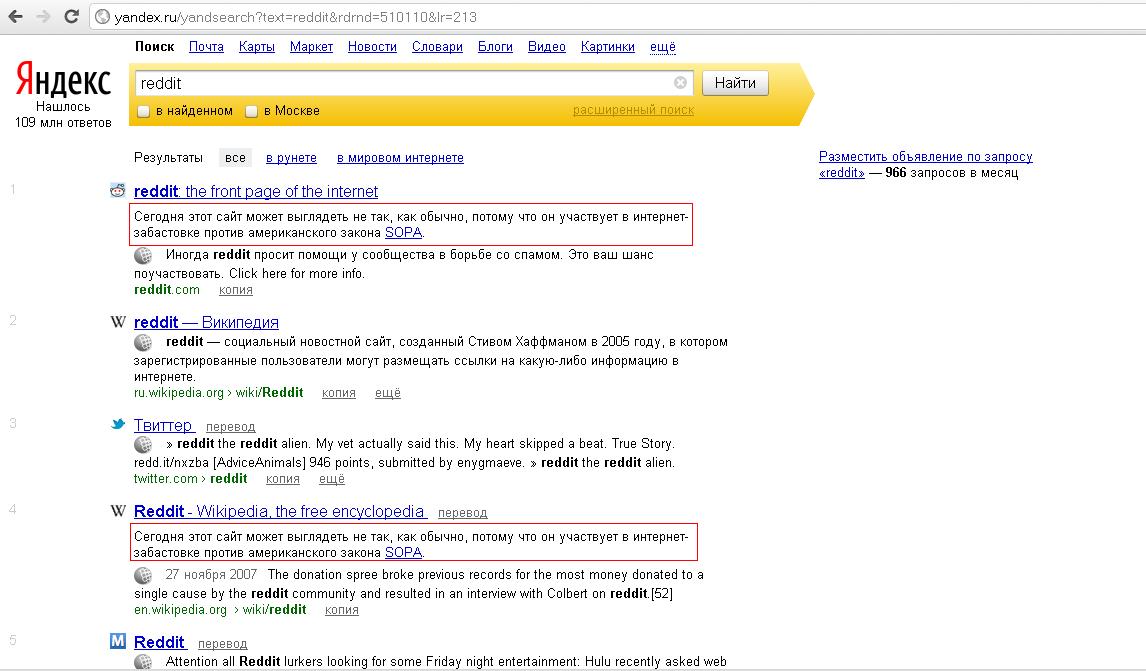The height and width of the screenshot is (671, 1146).
Task: Open 'reddit: the front page of the internet'
Action: tap(256, 191)
